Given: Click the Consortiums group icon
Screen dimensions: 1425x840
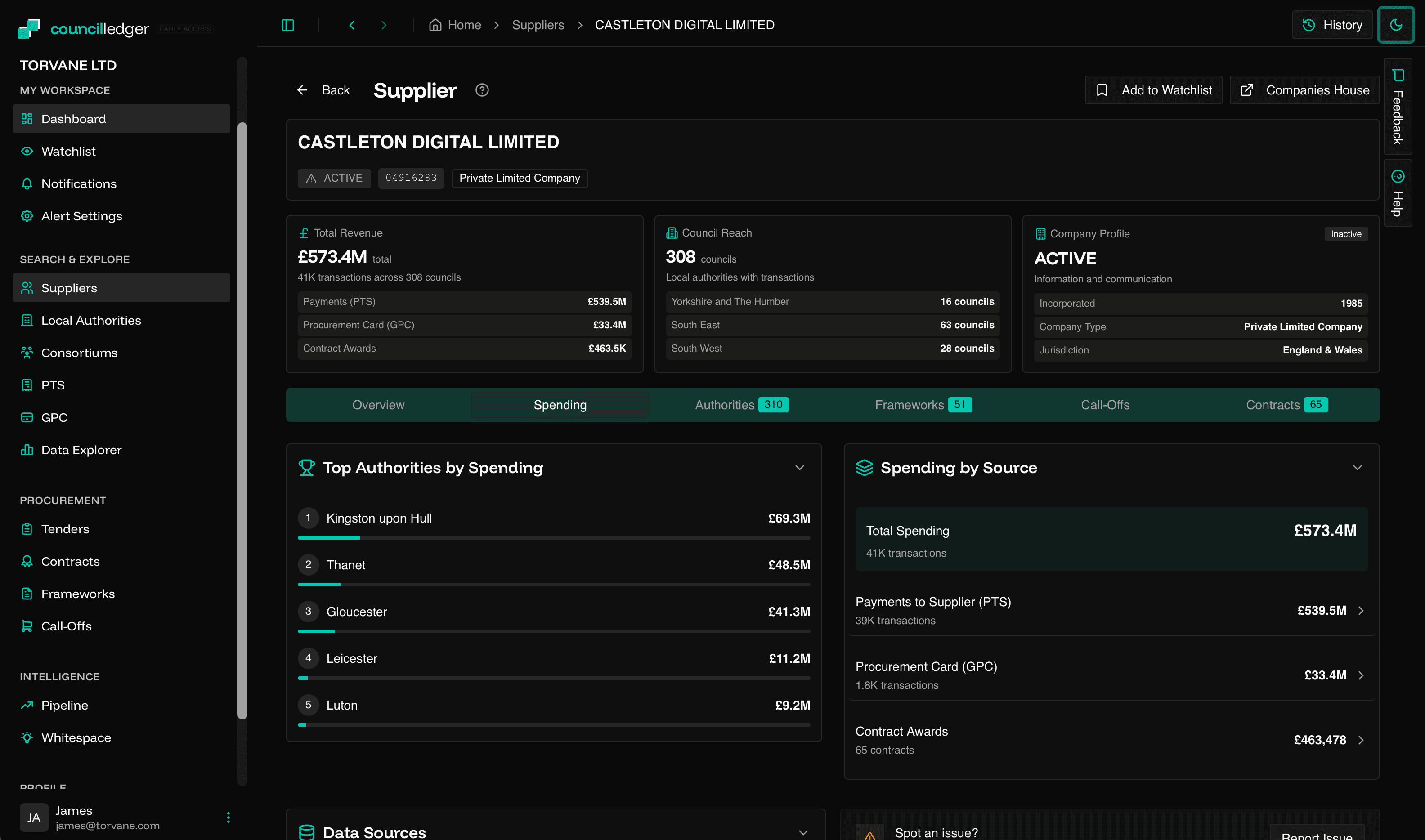Looking at the screenshot, I should (x=27, y=353).
